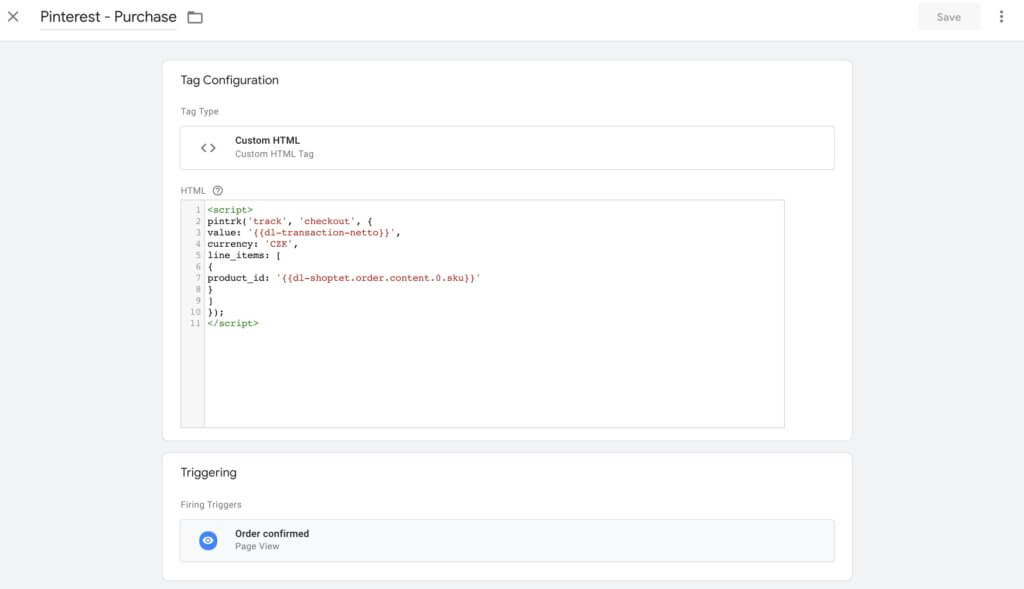This screenshot has width=1024, height=589.
Task: Open the three-dot more options menu
Action: coord(1001,17)
